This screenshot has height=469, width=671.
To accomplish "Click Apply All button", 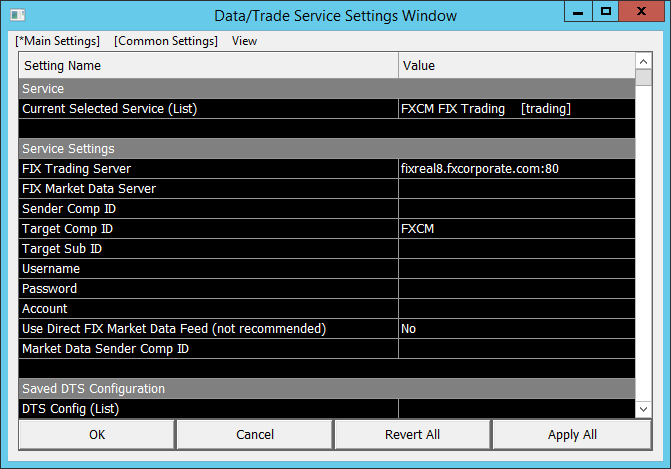I will pos(572,434).
